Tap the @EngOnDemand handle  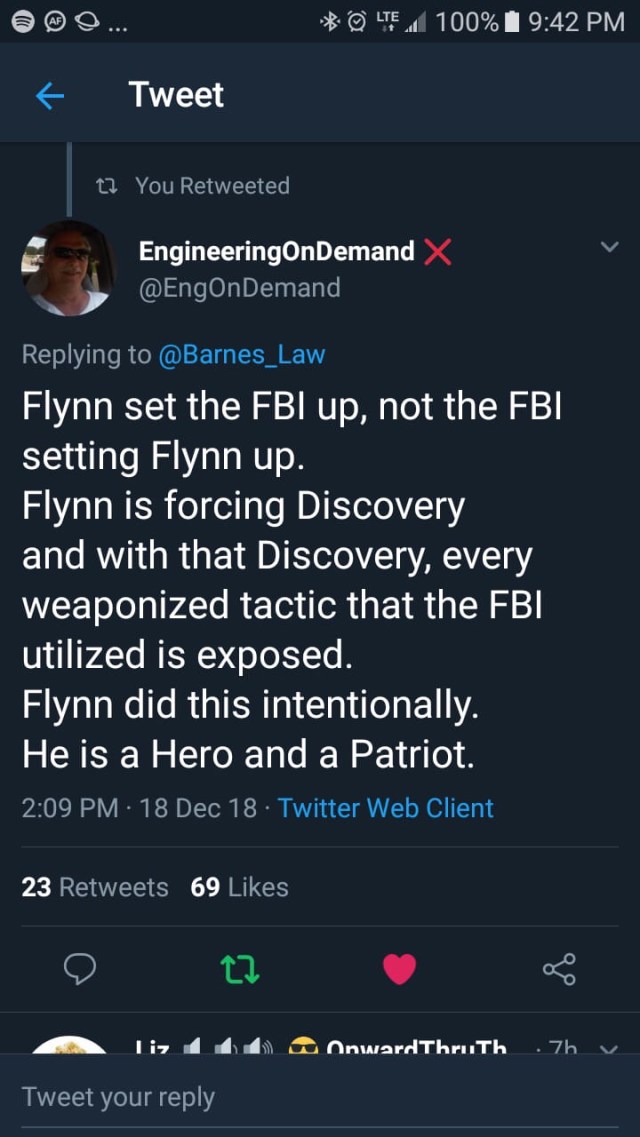[239, 288]
